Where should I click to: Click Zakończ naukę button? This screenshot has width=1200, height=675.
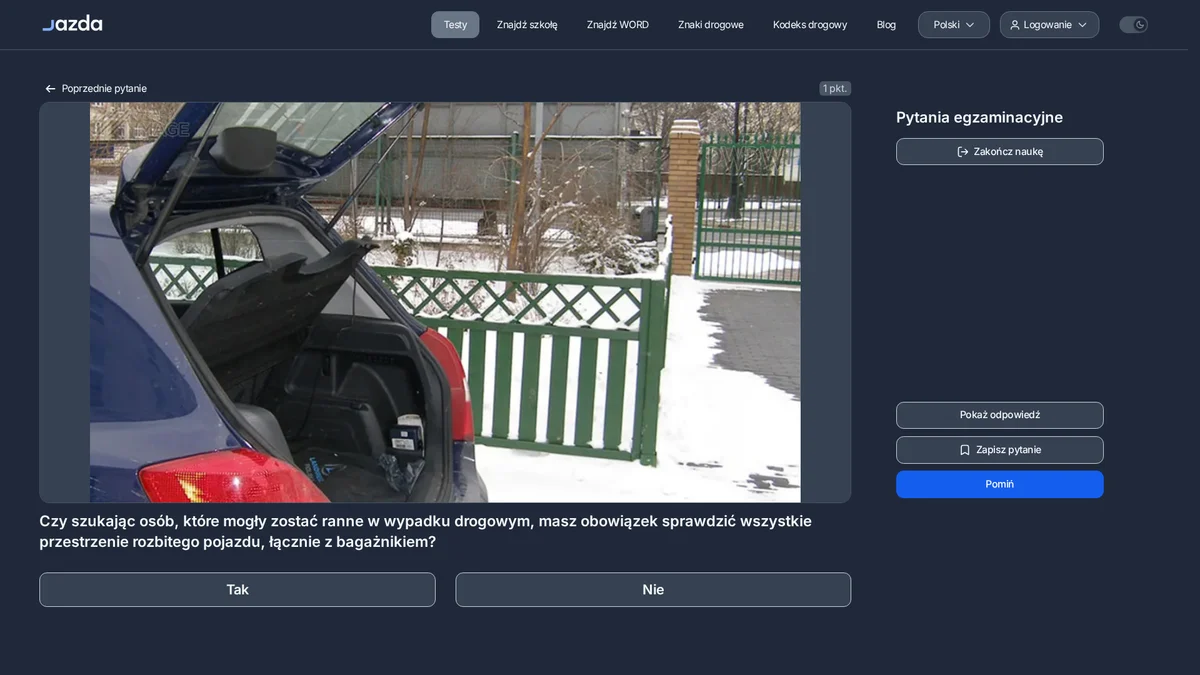(1000, 151)
